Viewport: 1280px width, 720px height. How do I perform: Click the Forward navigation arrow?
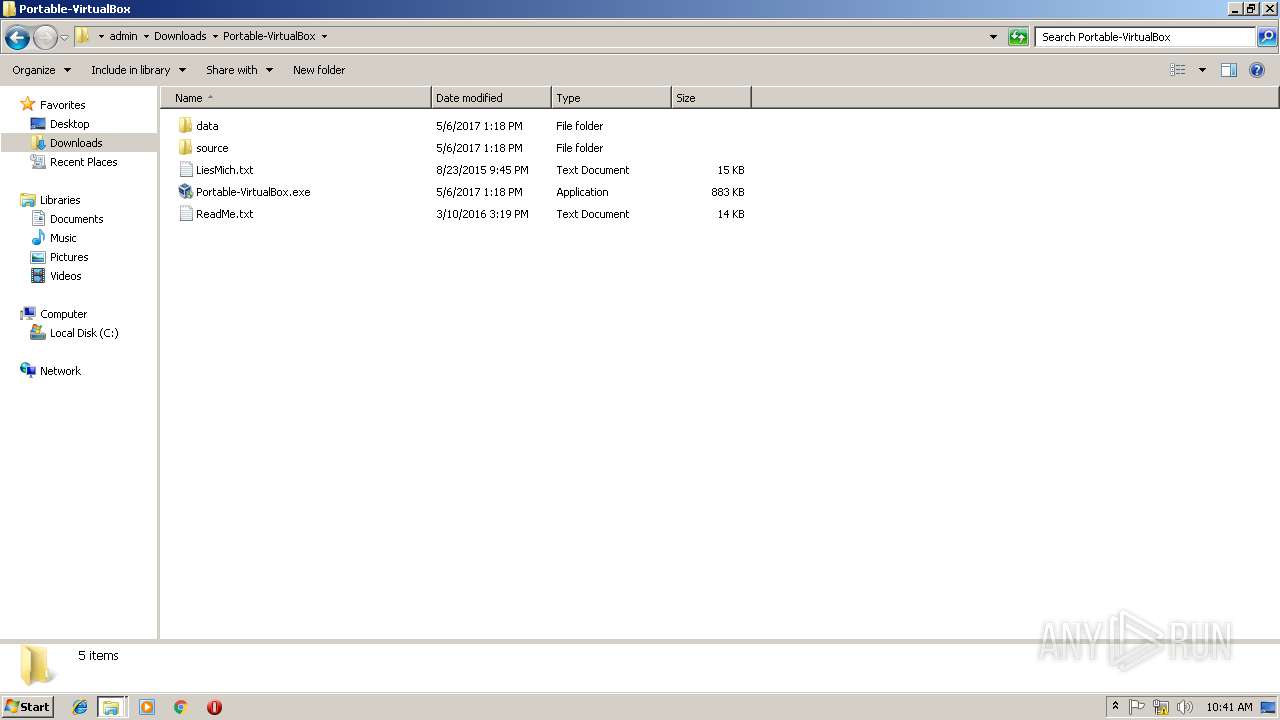pos(45,37)
